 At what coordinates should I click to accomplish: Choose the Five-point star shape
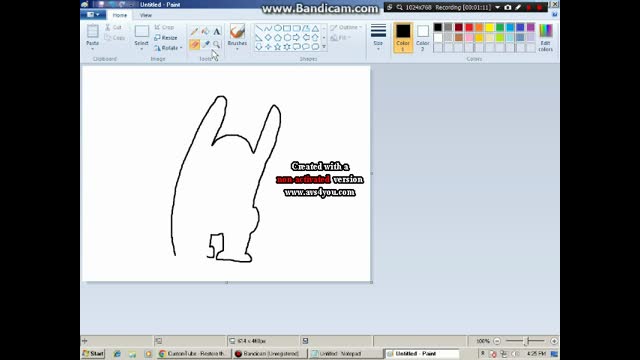pyautogui.click(x=278, y=47)
